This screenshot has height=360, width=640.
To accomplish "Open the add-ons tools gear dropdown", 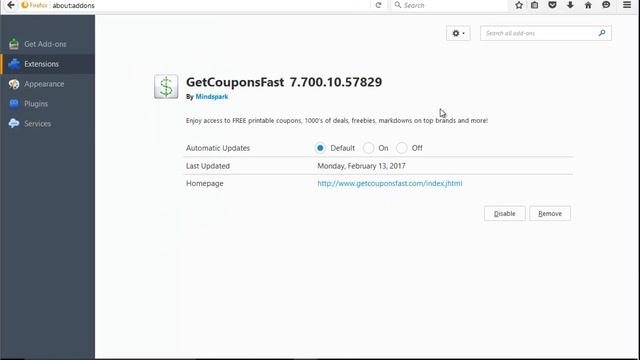I will (x=458, y=33).
